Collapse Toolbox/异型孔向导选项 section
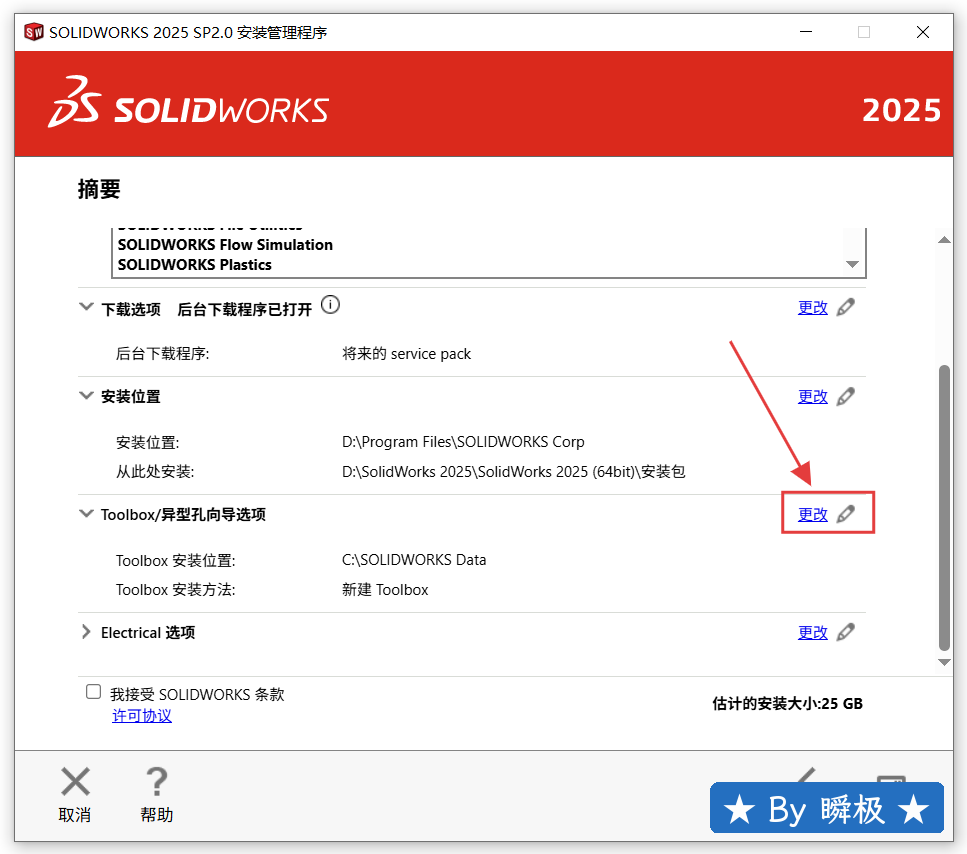 [86, 514]
